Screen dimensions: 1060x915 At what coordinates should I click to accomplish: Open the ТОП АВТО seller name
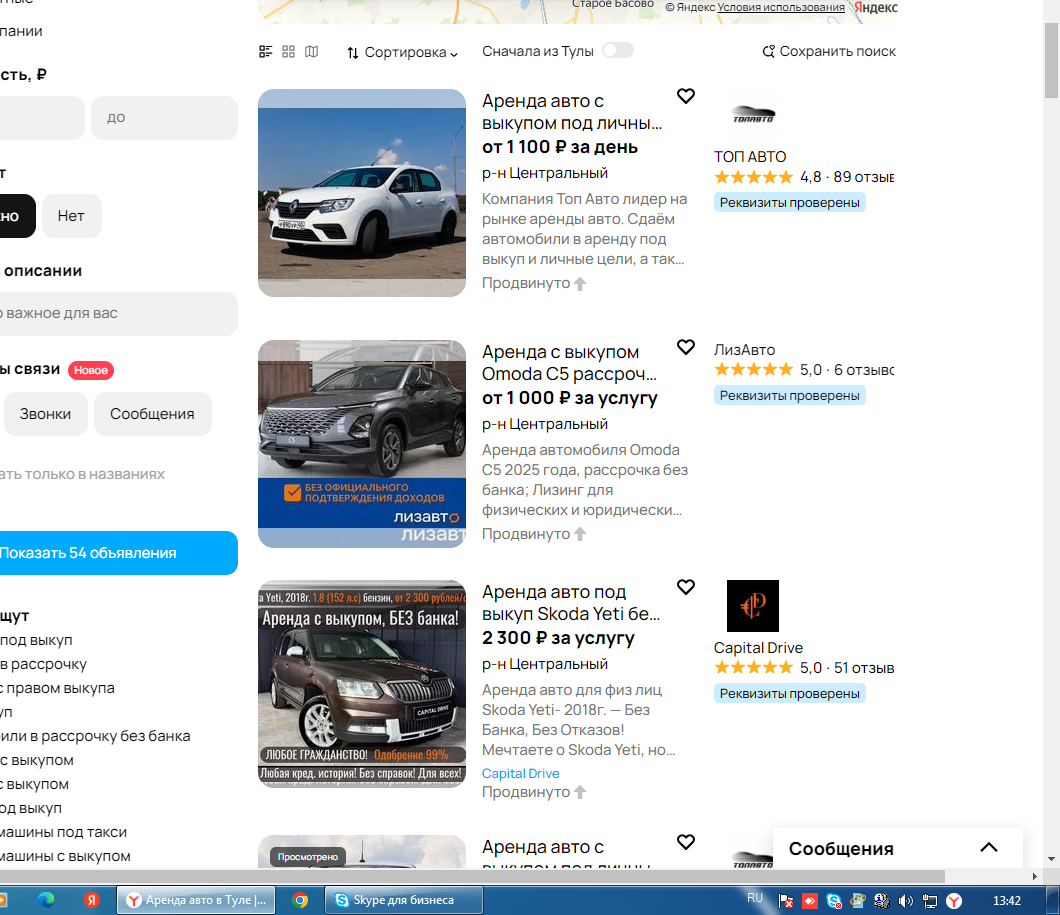(750, 157)
